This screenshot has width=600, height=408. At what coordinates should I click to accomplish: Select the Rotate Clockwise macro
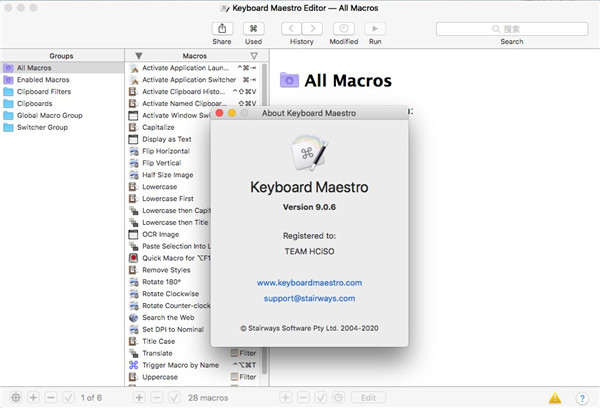169,294
